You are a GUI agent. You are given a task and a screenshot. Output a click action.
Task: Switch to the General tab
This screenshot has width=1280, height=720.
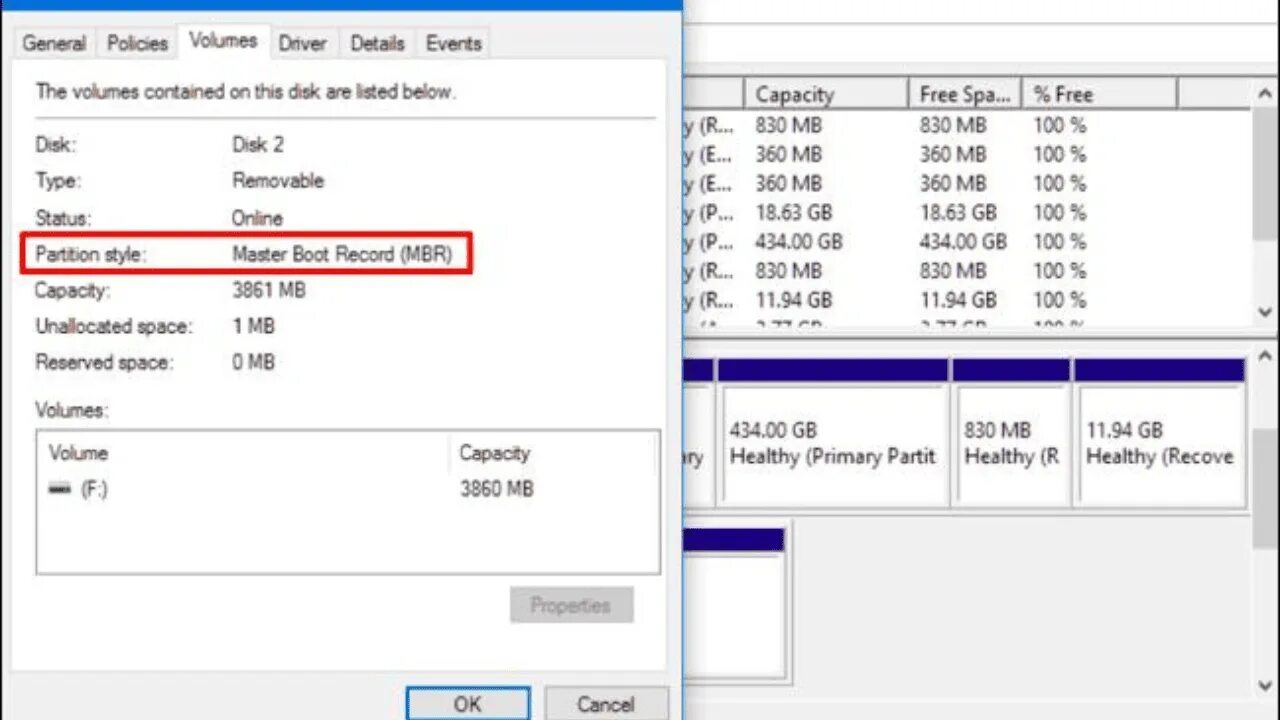pyautogui.click(x=54, y=43)
